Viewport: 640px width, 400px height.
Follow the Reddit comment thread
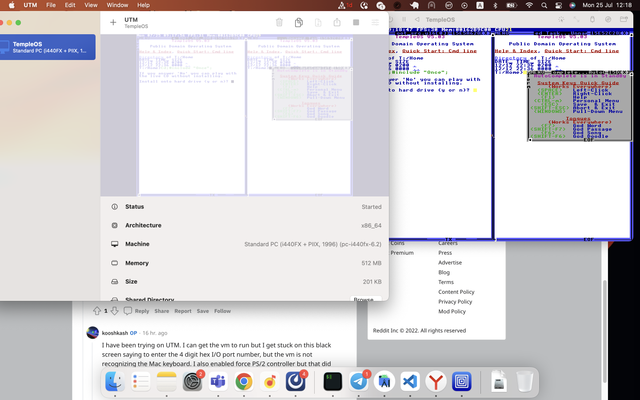click(x=222, y=311)
